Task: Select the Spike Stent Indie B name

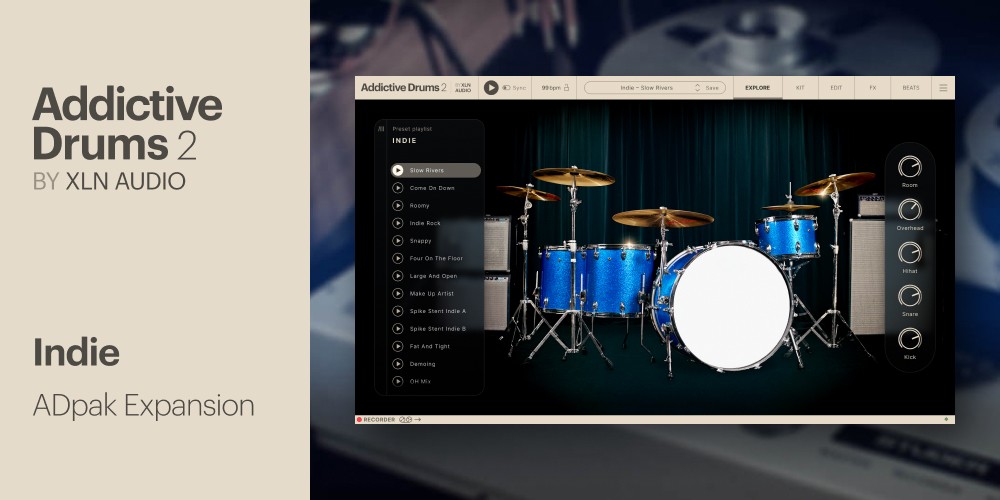Action: pos(438,328)
